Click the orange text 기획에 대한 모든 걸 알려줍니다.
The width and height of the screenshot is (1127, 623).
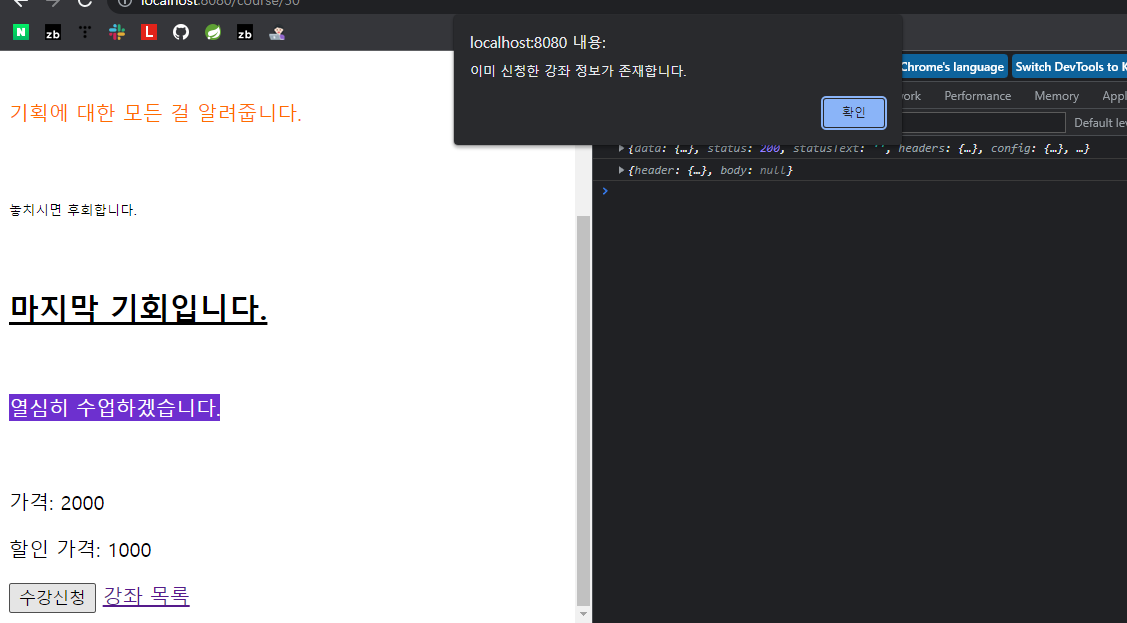[x=155, y=113]
